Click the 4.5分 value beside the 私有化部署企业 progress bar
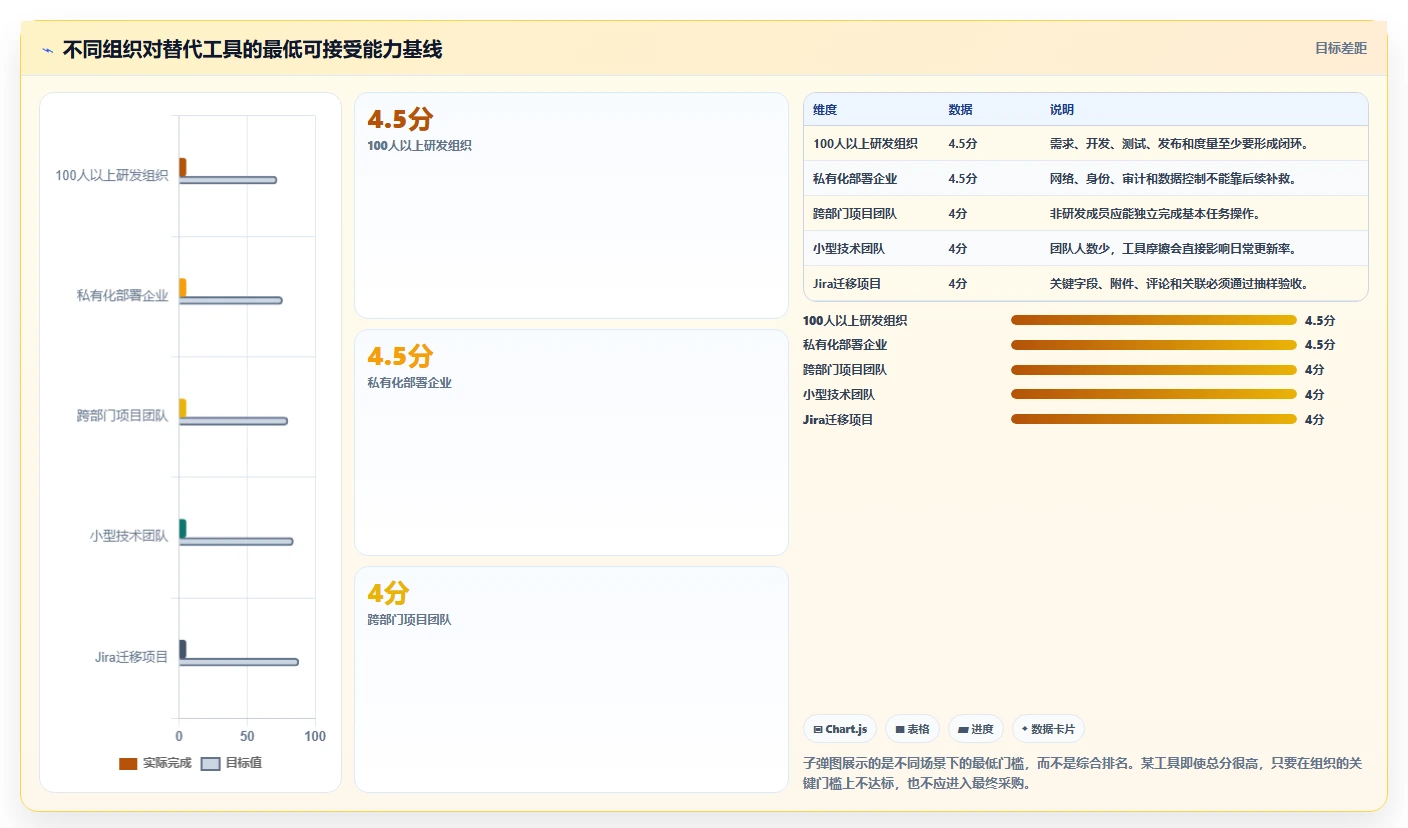Screen dimensions: 1408x828 click(x=1320, y=345)
